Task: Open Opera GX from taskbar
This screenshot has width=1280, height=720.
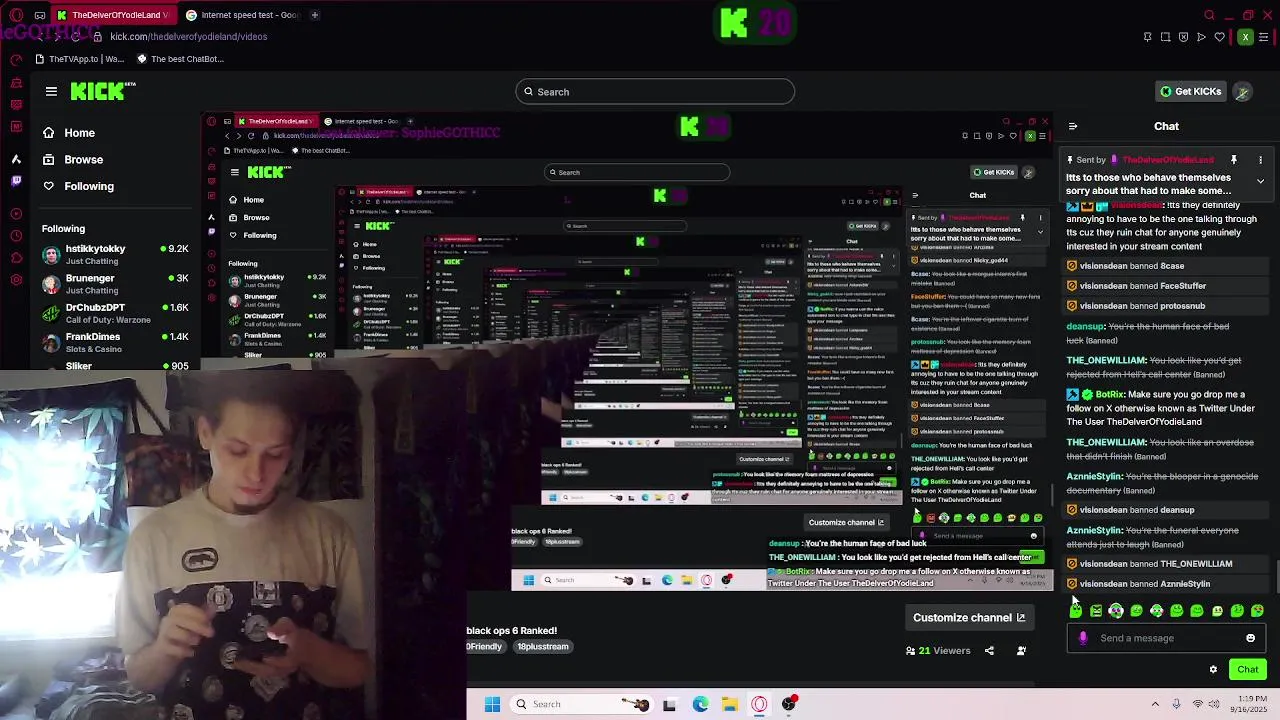Action: pos(759,705)
